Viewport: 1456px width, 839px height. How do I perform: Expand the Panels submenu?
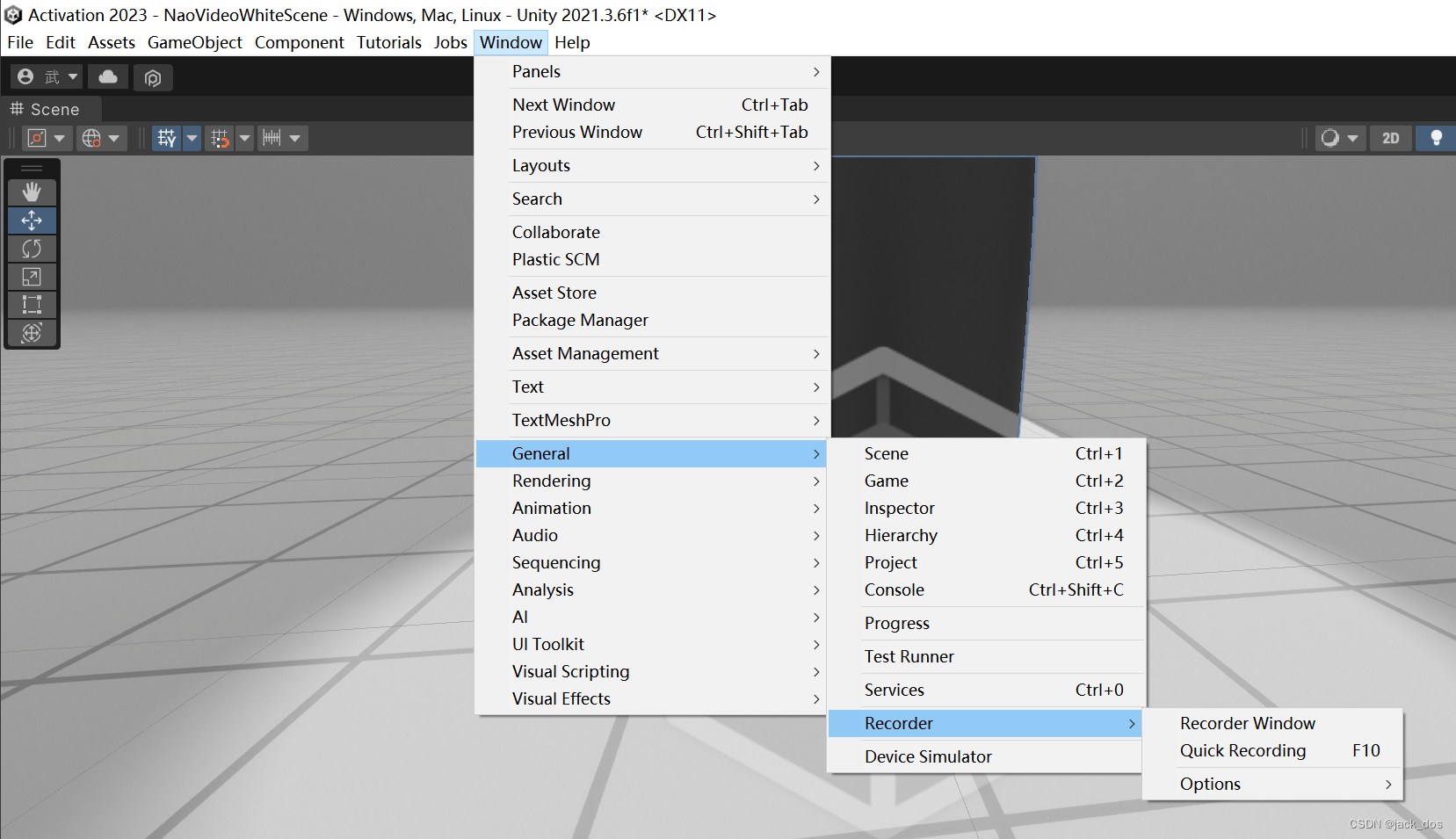point(652,71)
